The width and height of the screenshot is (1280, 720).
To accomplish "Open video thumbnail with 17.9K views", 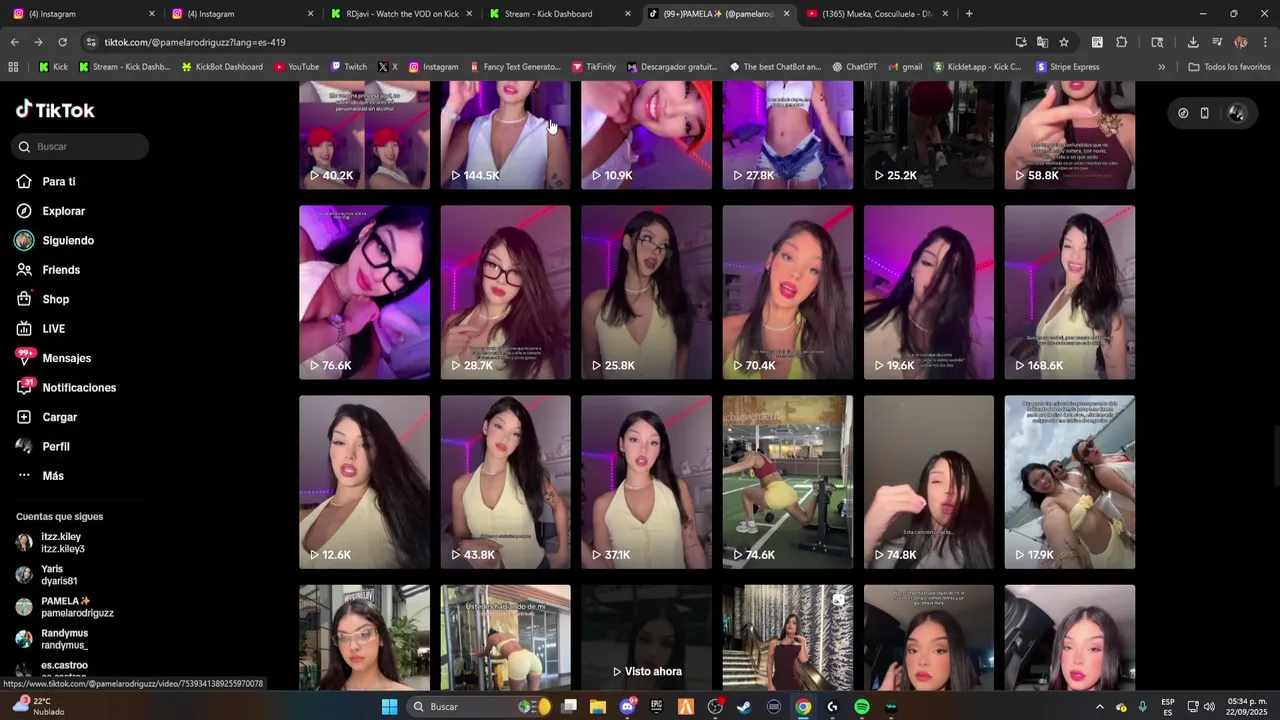I will pyautogui.click(x=1070, y=482).
